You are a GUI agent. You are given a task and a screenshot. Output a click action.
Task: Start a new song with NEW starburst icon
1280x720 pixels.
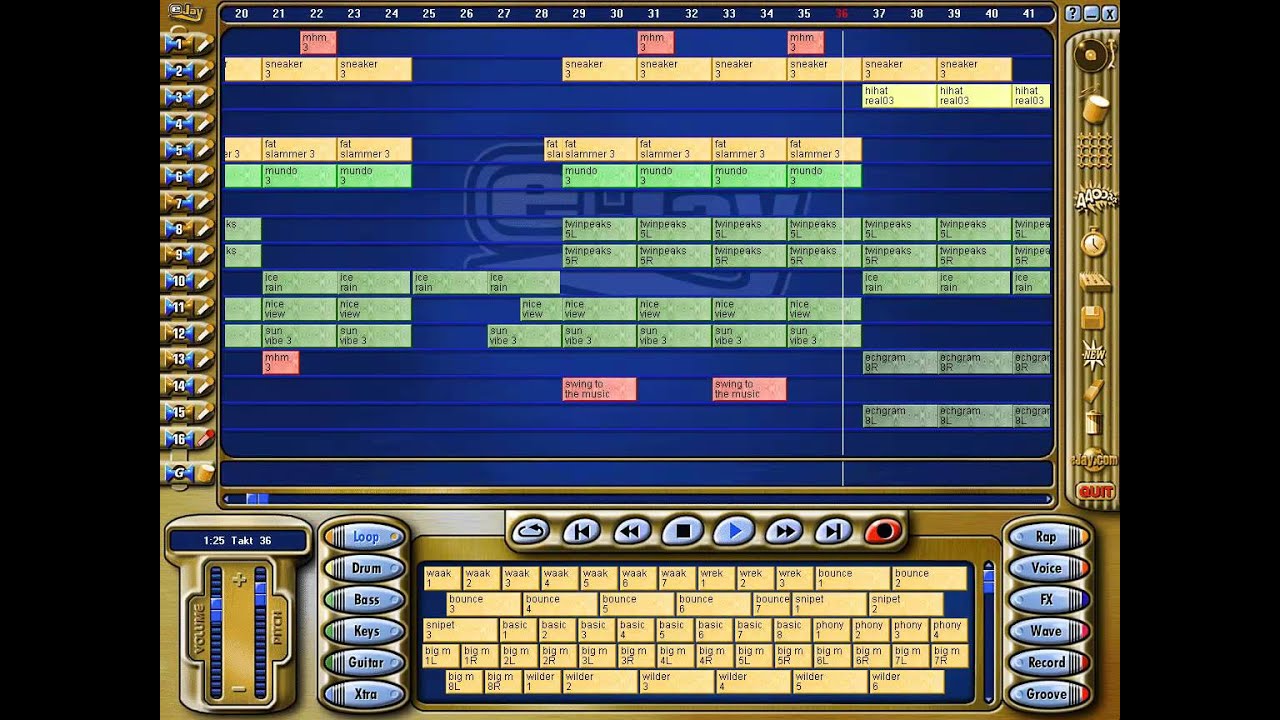[1093, 354]
